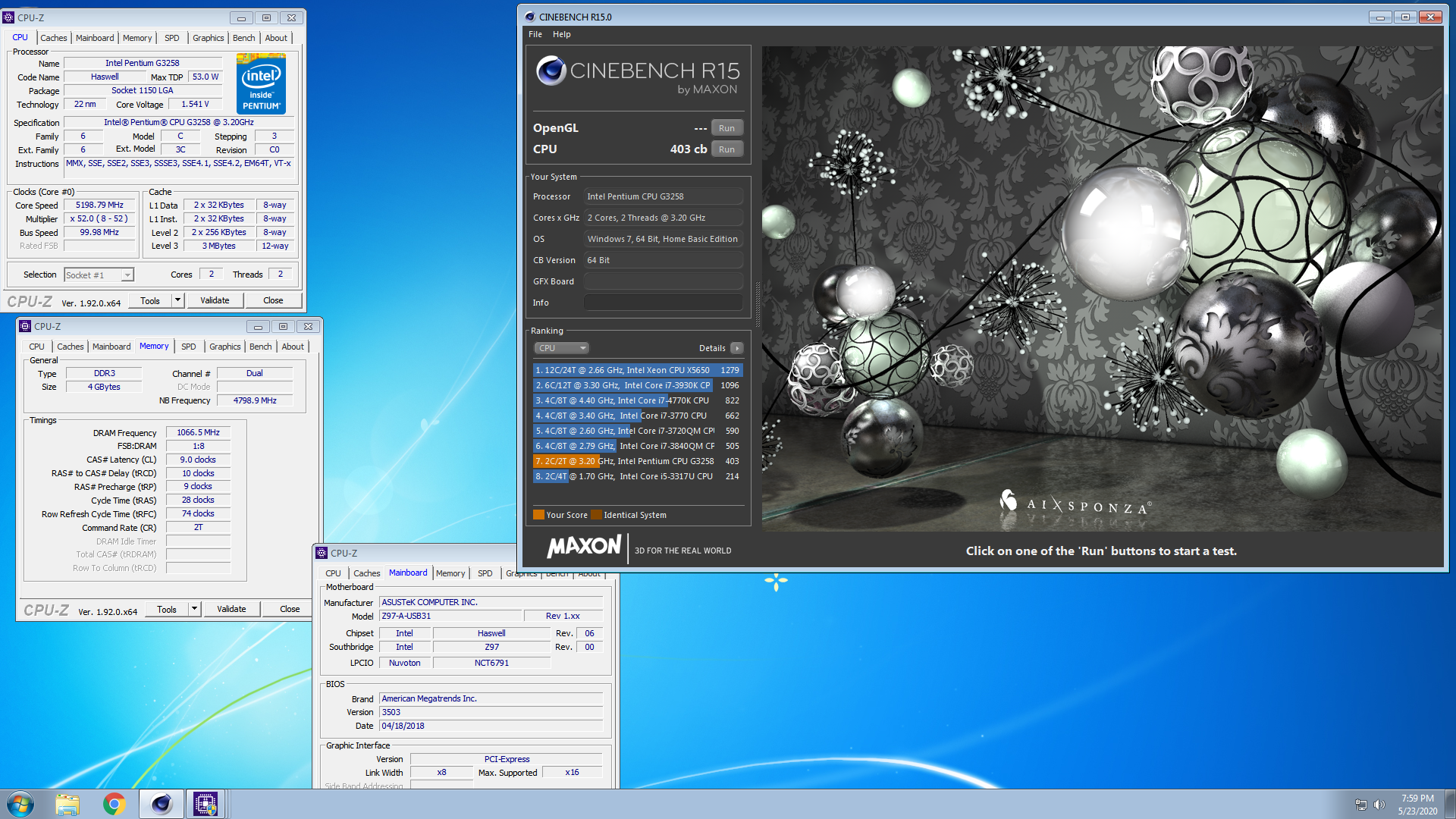The image size is (1456, 819).
Task: Click Close in the top CPU-Z window
Action: click(273, 300)
